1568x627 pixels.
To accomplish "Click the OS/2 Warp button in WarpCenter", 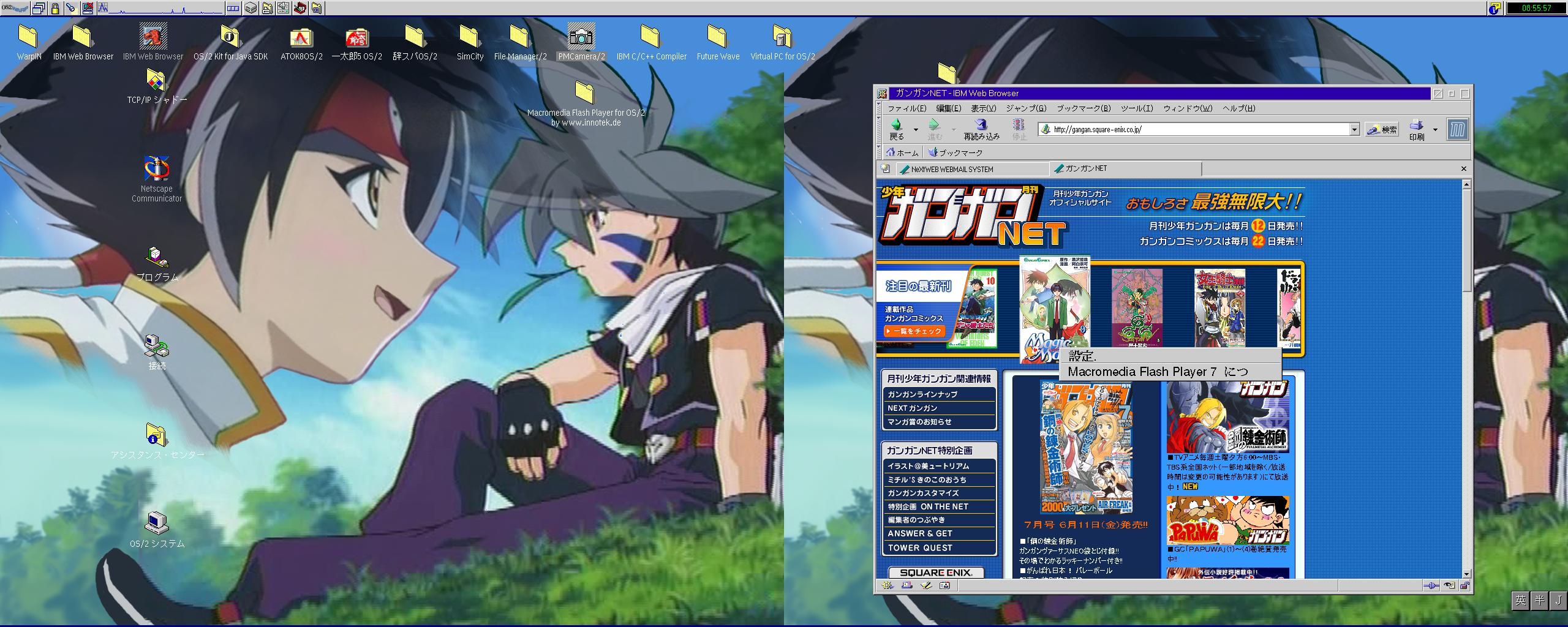I will [15, 8].
